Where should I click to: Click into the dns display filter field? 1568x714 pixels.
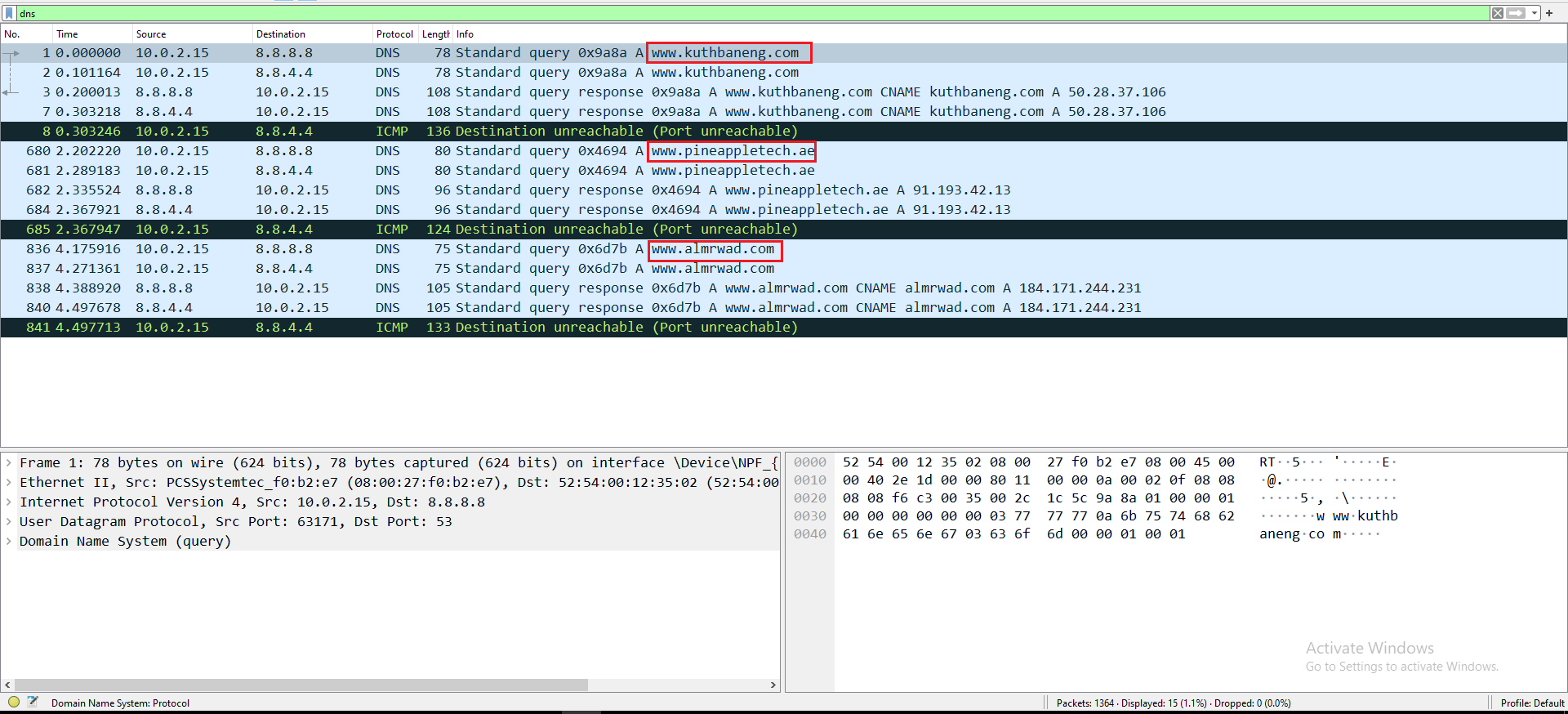coord(751,13)
